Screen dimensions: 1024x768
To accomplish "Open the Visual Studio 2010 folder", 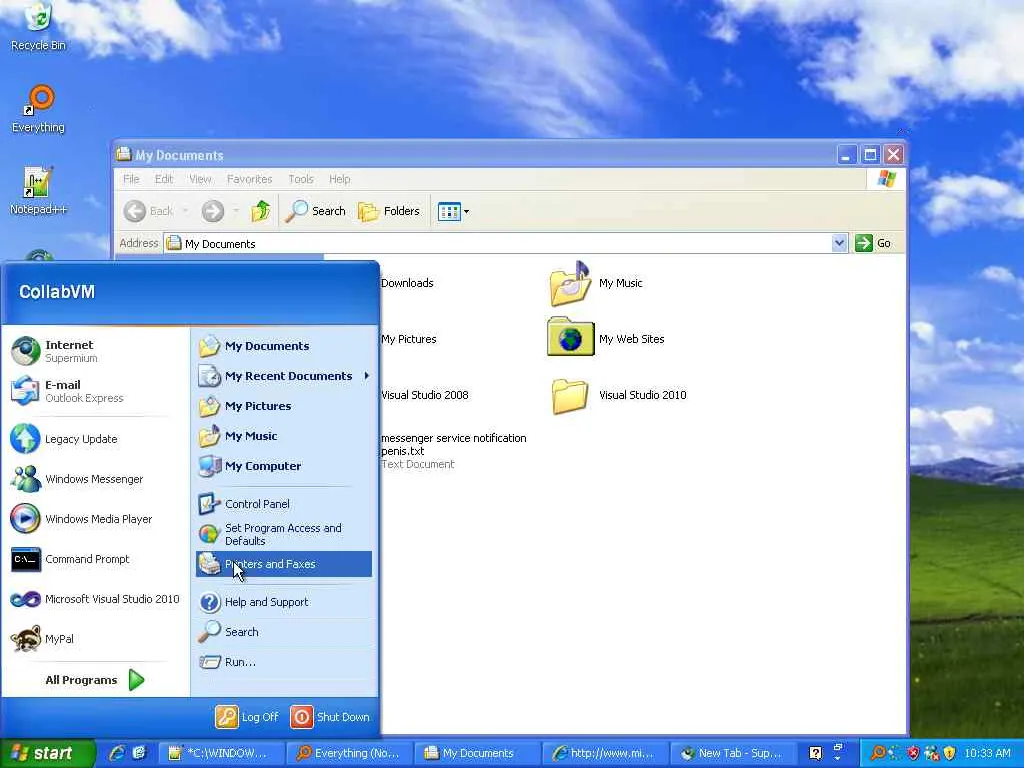I will tap(618, 395).
